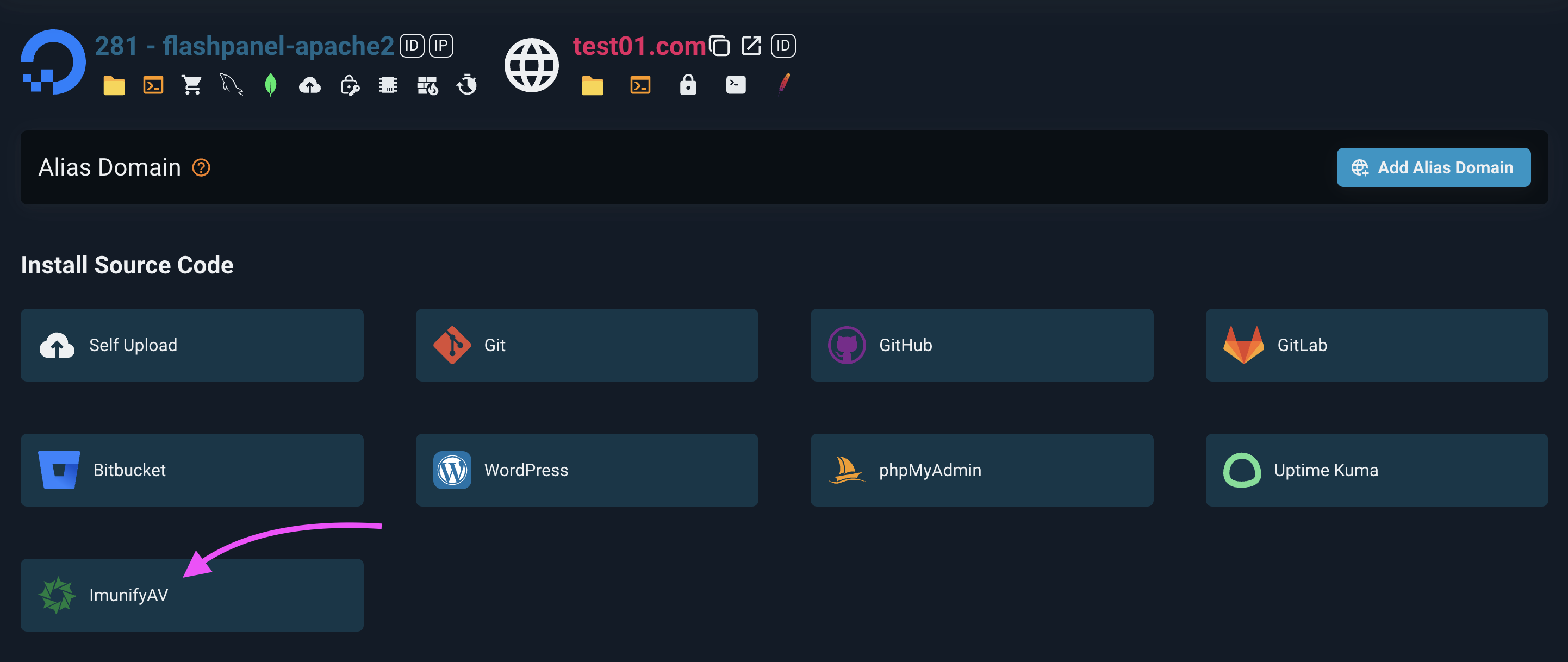Image resolution: width=1568 pixels, height=662 pixels.
Task: Open the server file manager folder icon
Action: click(114, 85)
